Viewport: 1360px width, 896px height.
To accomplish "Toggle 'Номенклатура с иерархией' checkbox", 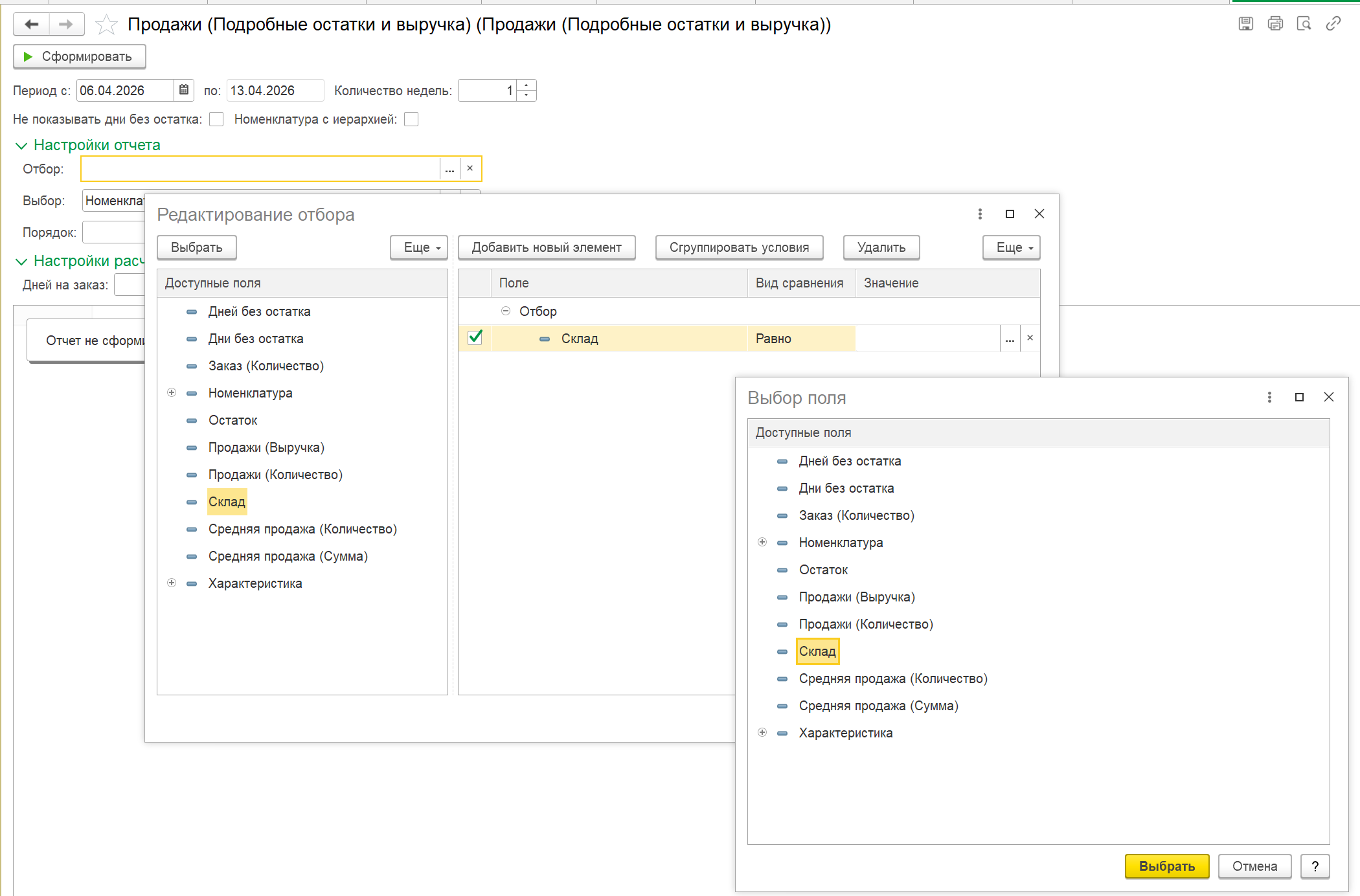I will [411, 119].
